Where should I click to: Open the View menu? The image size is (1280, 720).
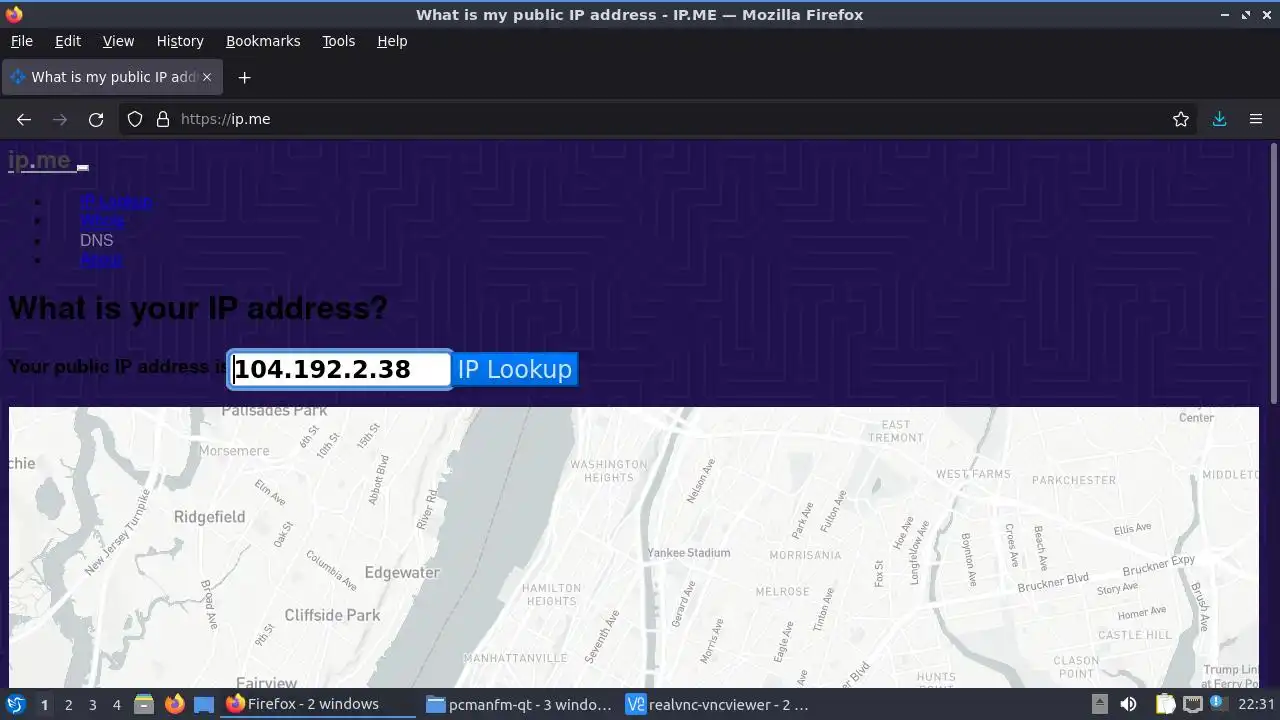point(118,41)
